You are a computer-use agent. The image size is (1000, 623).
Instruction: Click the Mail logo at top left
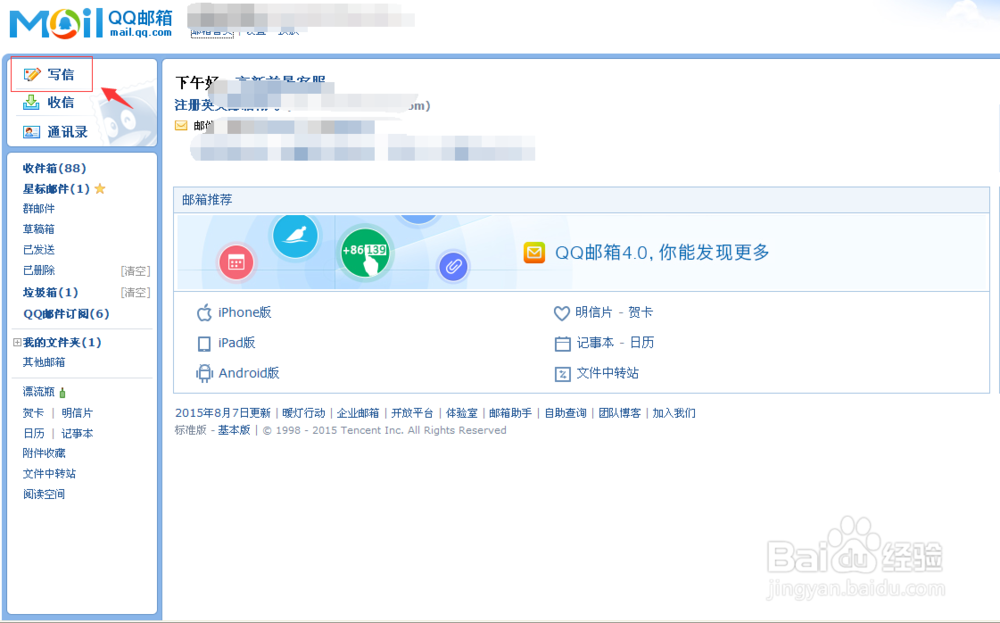tap(60, 20)
